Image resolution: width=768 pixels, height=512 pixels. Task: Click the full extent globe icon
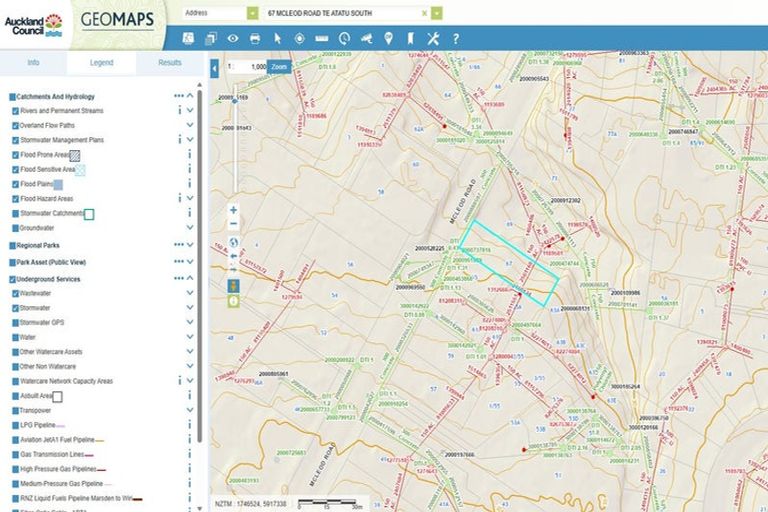[233, 241]
